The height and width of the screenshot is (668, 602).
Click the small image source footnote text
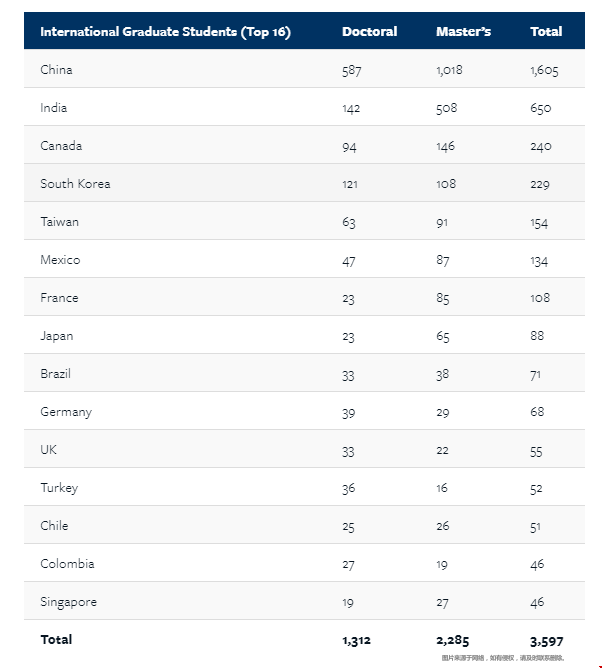pyautogui.click(x=503, y=658)
